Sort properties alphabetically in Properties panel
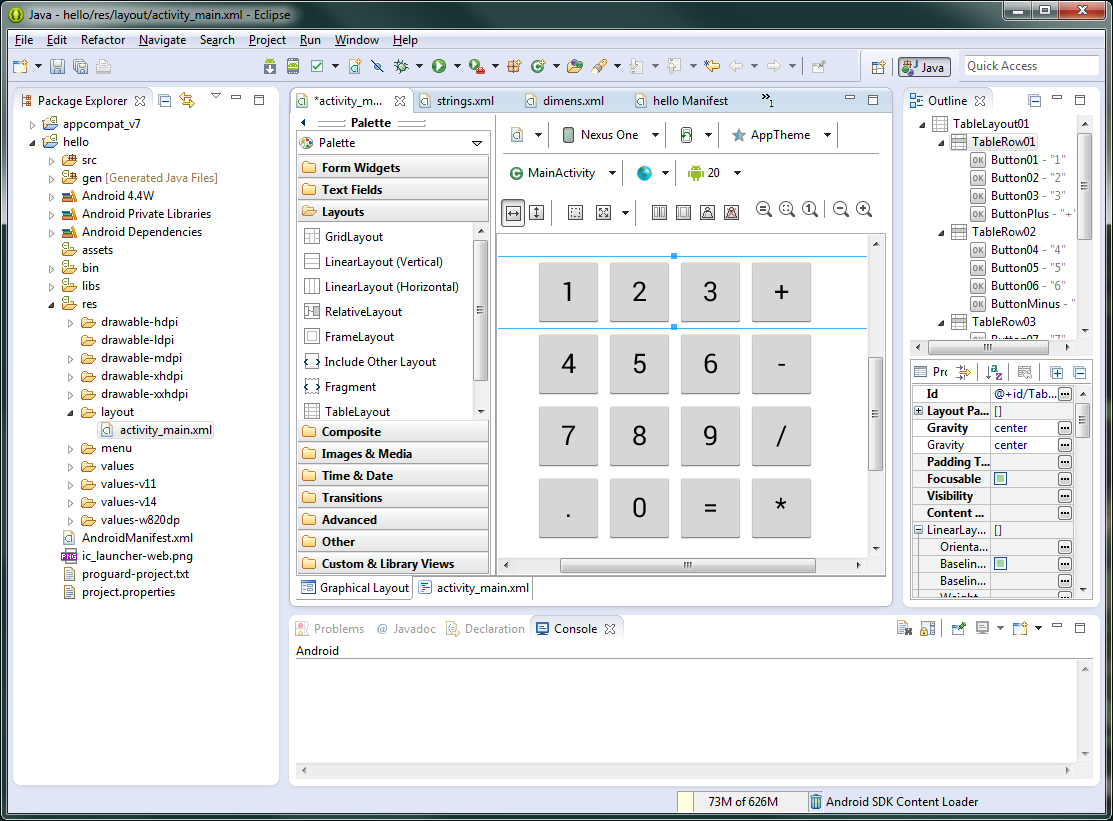 coord(994,372)
